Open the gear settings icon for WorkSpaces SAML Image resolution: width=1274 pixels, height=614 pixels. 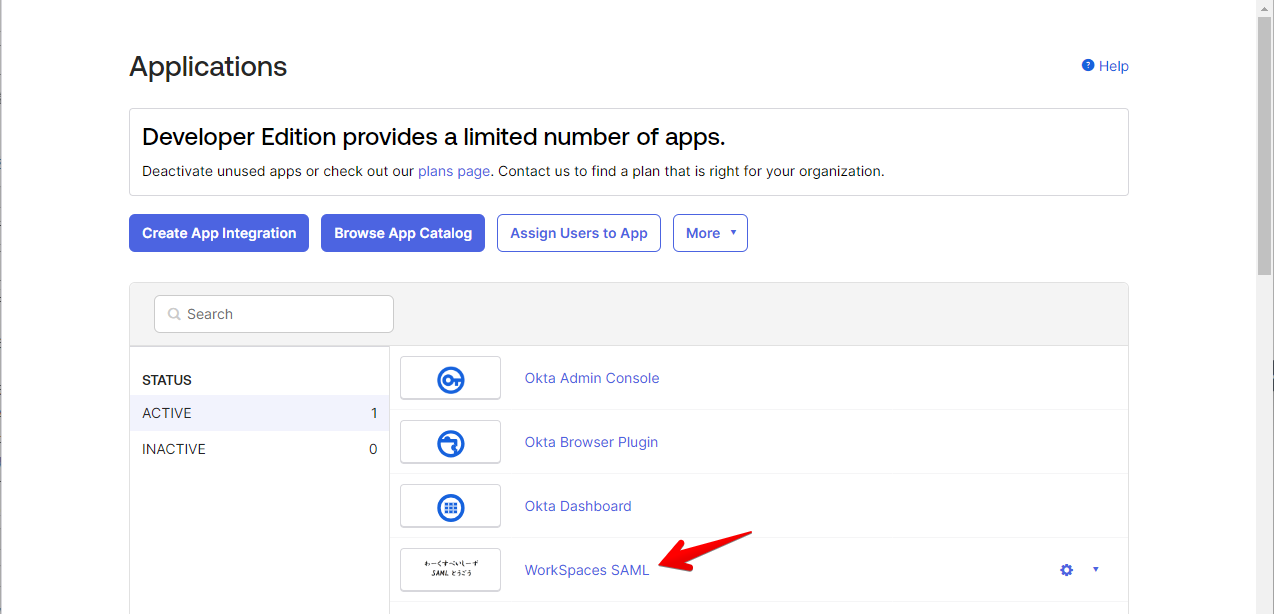tap(1066, 570)
